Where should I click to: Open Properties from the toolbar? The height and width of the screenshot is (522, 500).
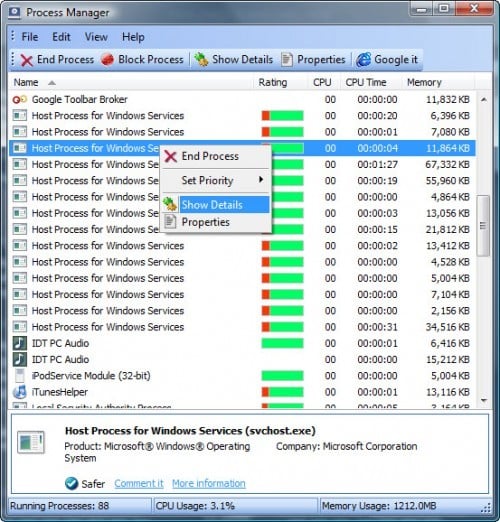313,60
